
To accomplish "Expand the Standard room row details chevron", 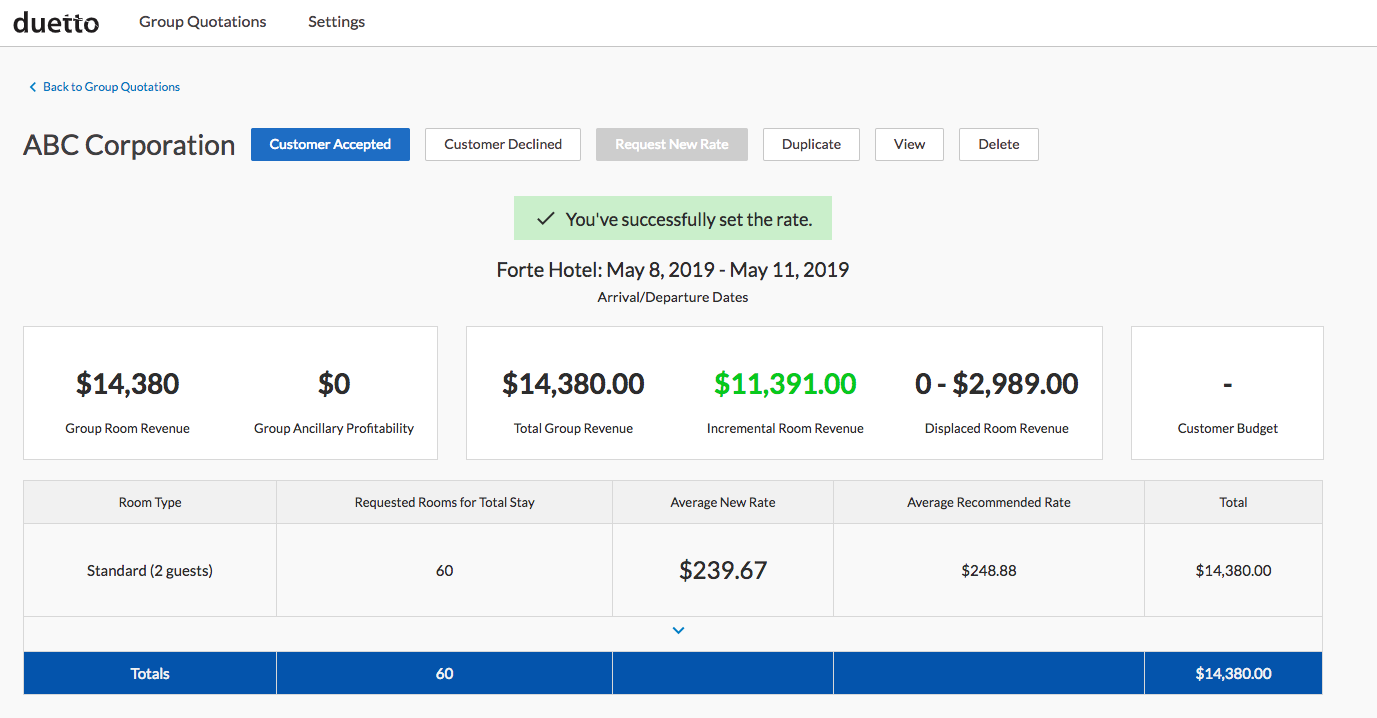I will click(678, 631).
